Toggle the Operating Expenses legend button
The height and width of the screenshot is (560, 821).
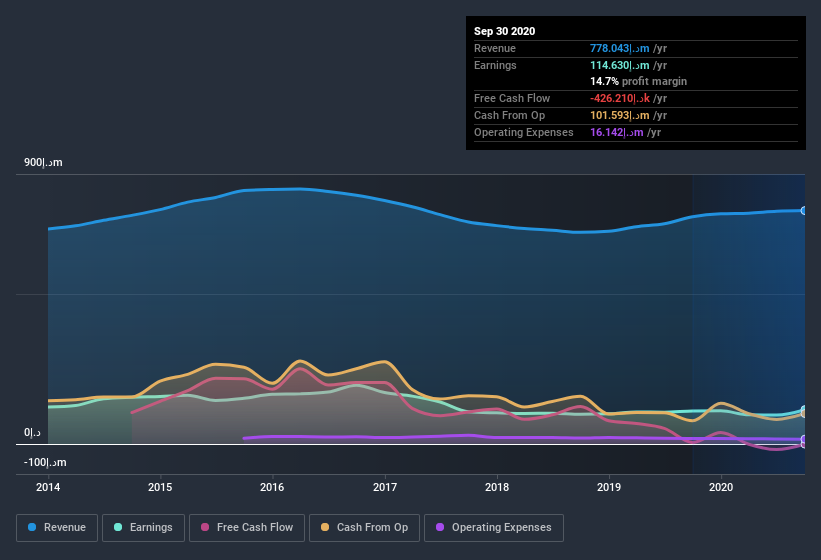pos(494,528)
